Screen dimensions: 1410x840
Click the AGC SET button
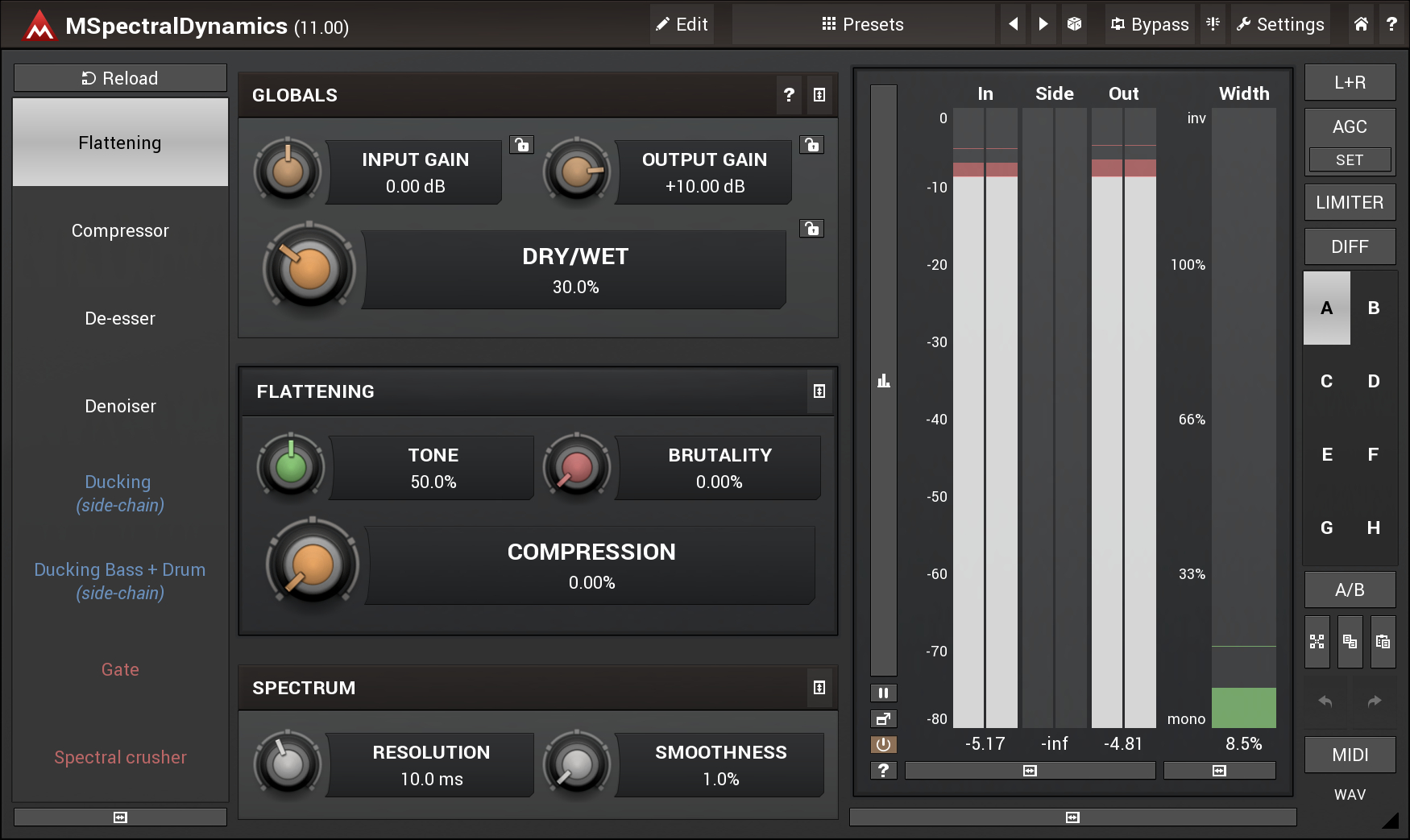[1350, 159]
